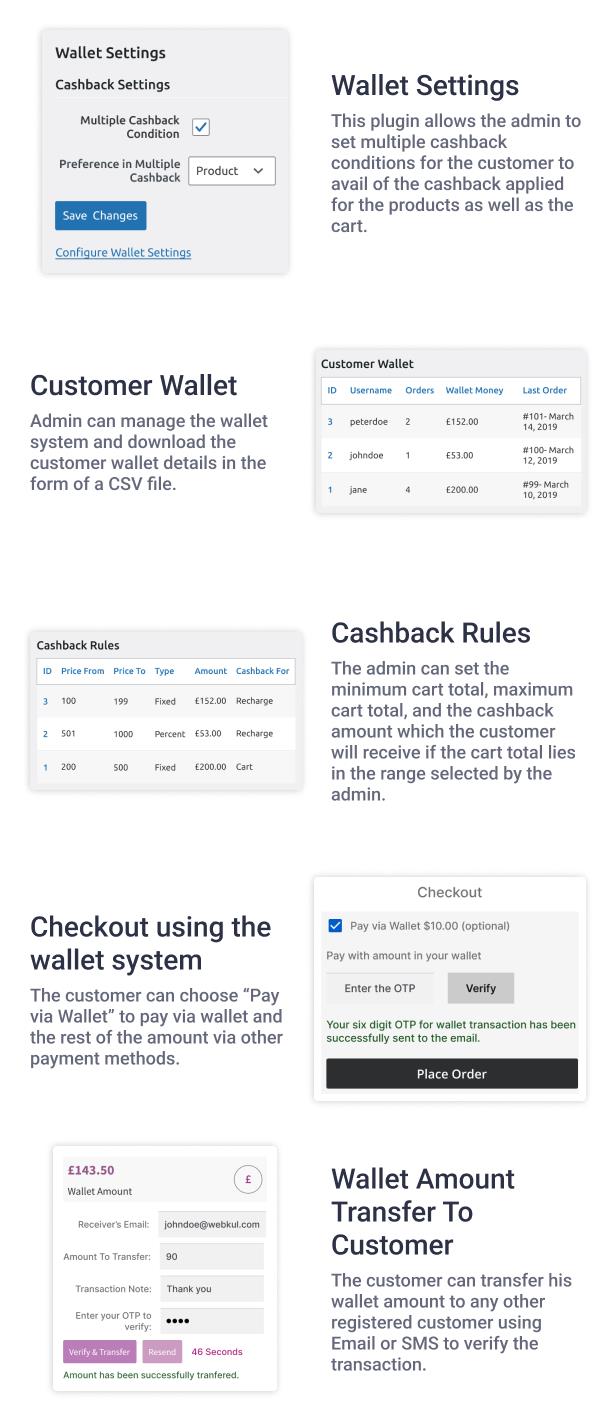
Task: Click the Save Changes button
Action: pos(101,216)
